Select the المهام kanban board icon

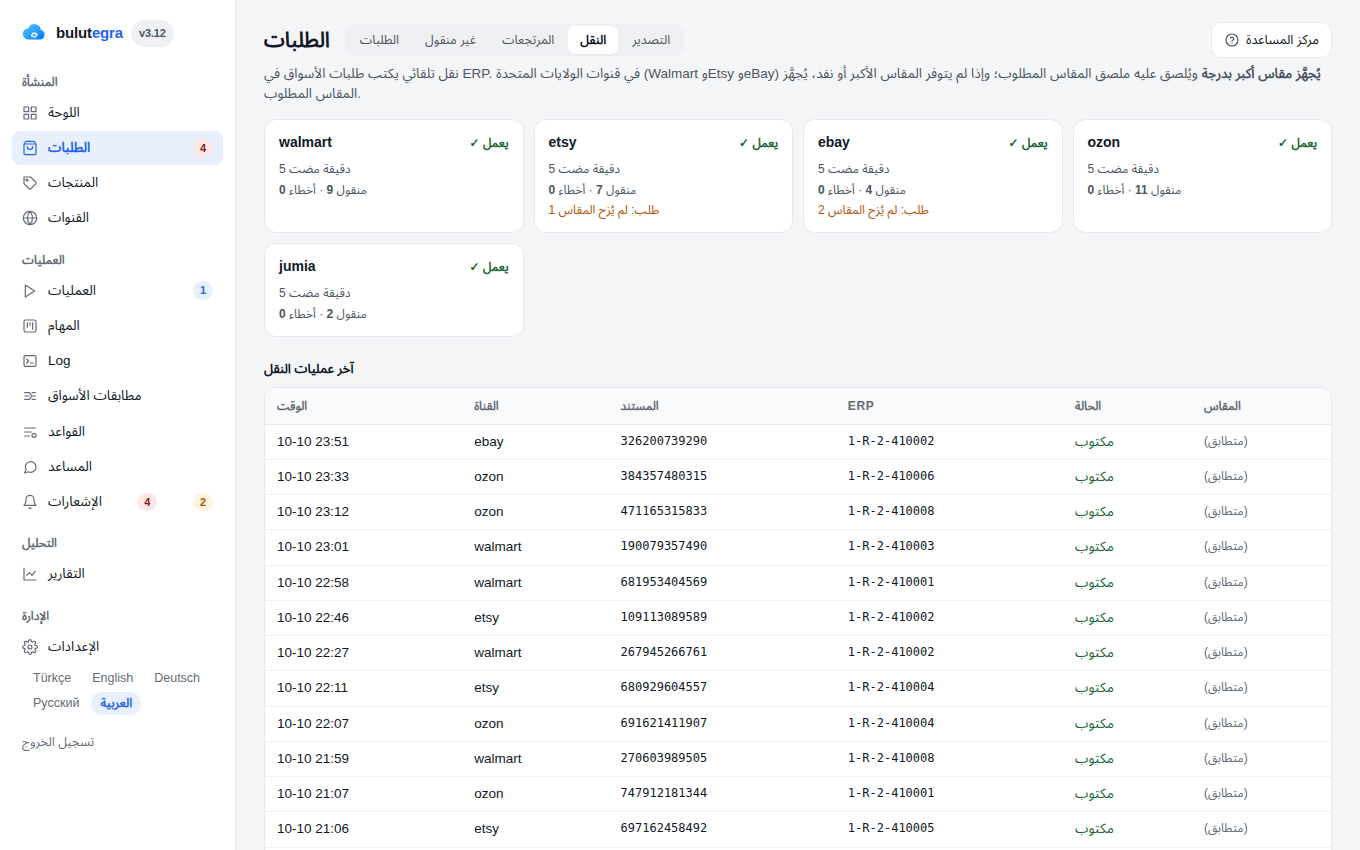tap(30, 326)
